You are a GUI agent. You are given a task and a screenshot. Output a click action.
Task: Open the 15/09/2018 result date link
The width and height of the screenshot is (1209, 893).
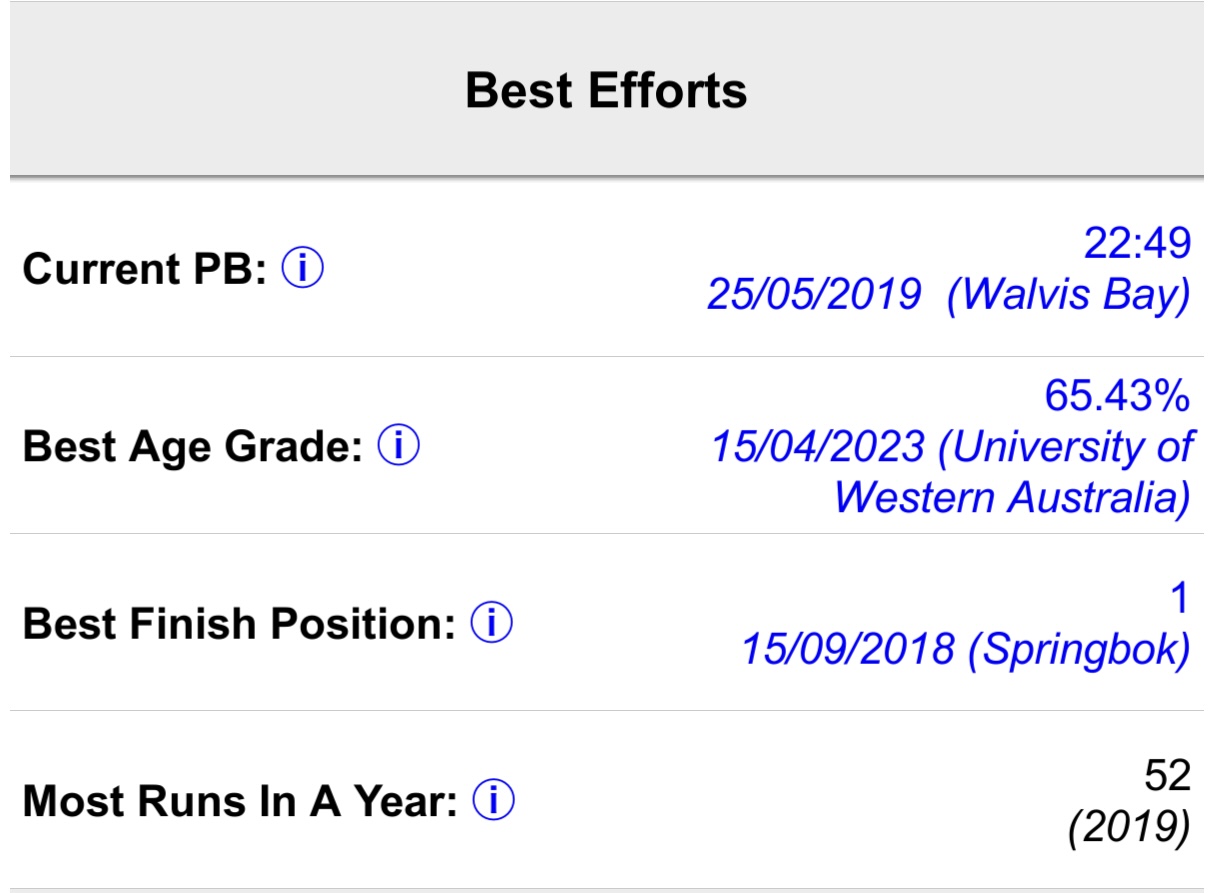(847, 650)
